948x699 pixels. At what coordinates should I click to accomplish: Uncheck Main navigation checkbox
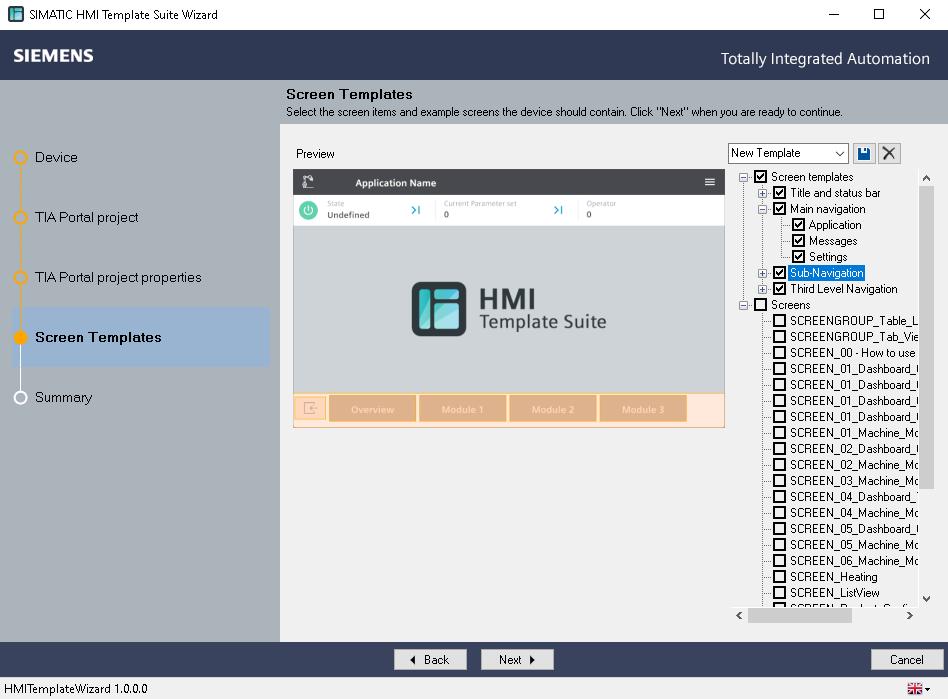[780, 209]
